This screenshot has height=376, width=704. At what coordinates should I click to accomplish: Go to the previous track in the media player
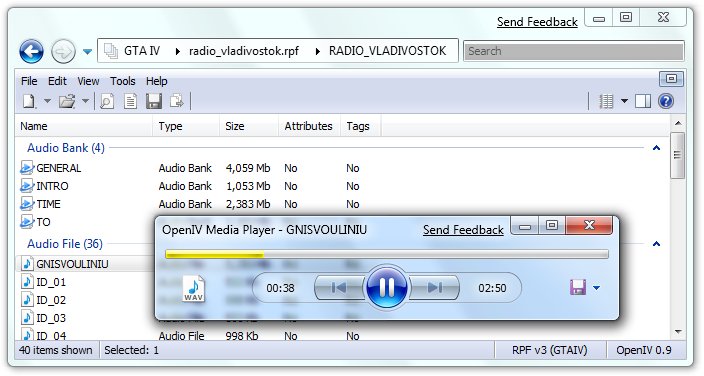pos(339,288)
